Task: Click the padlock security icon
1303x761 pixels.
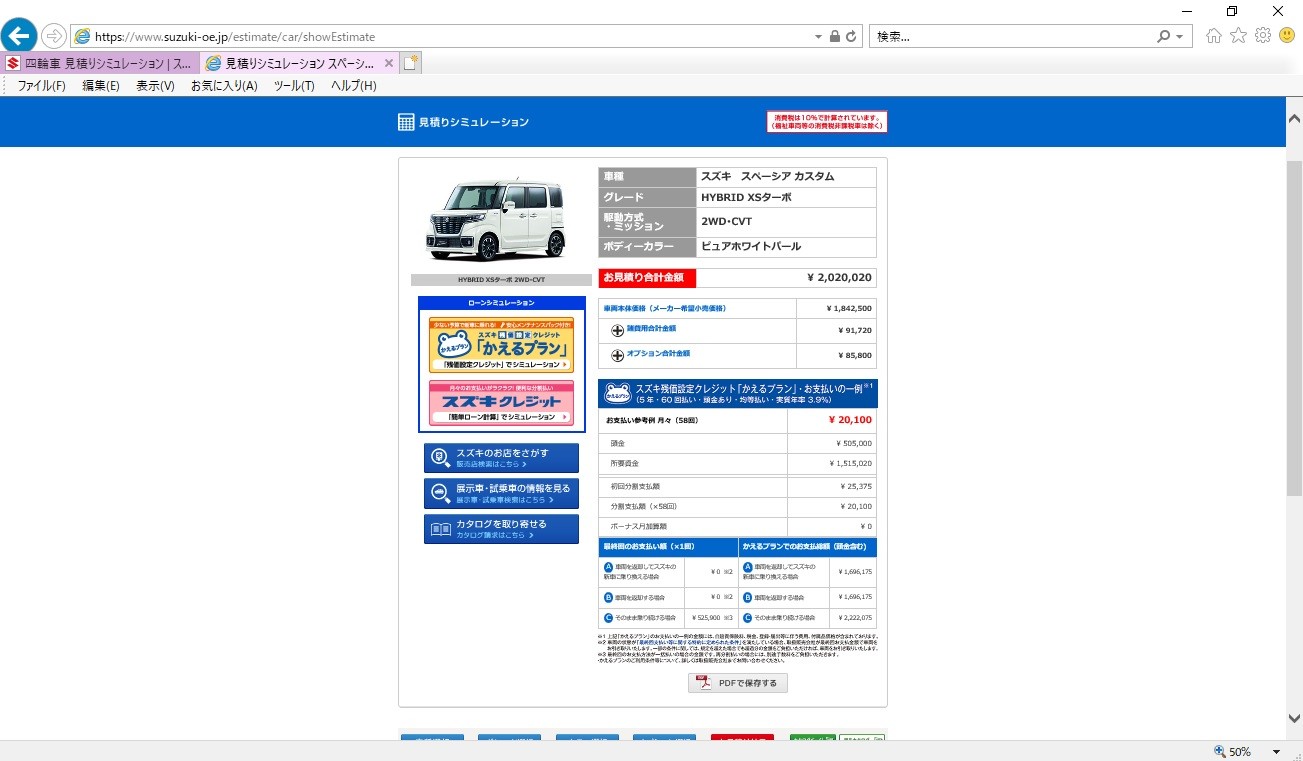Action: 835,36
